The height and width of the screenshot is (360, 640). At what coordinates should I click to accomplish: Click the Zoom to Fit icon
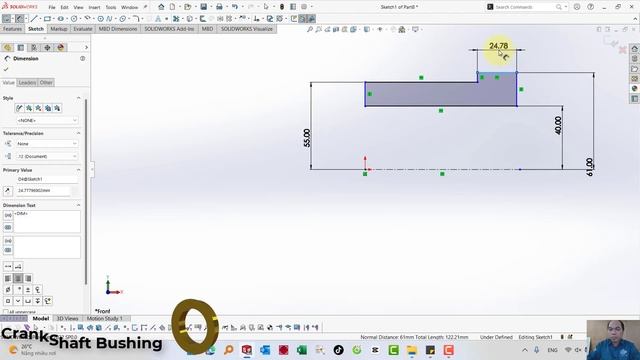[x=310, y=29]
